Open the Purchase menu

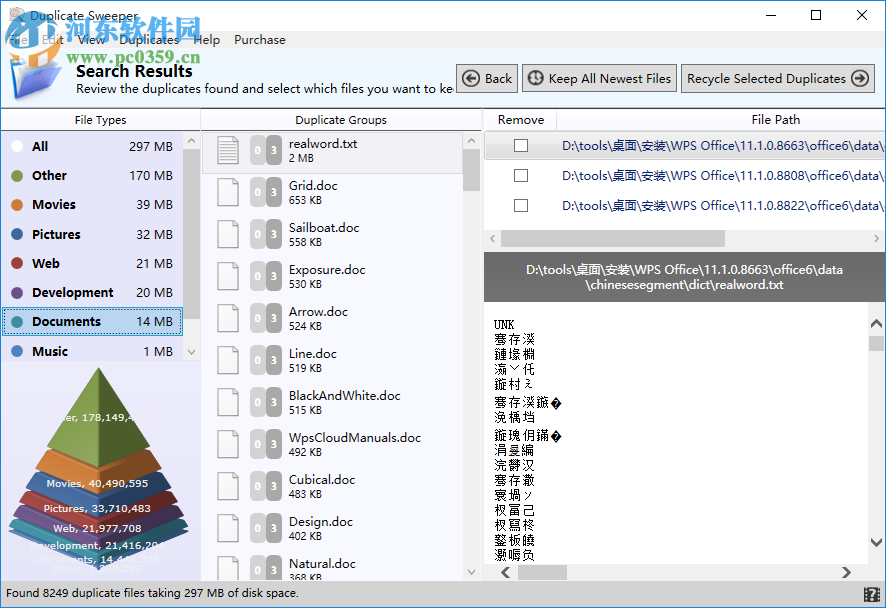pos(259,40)
